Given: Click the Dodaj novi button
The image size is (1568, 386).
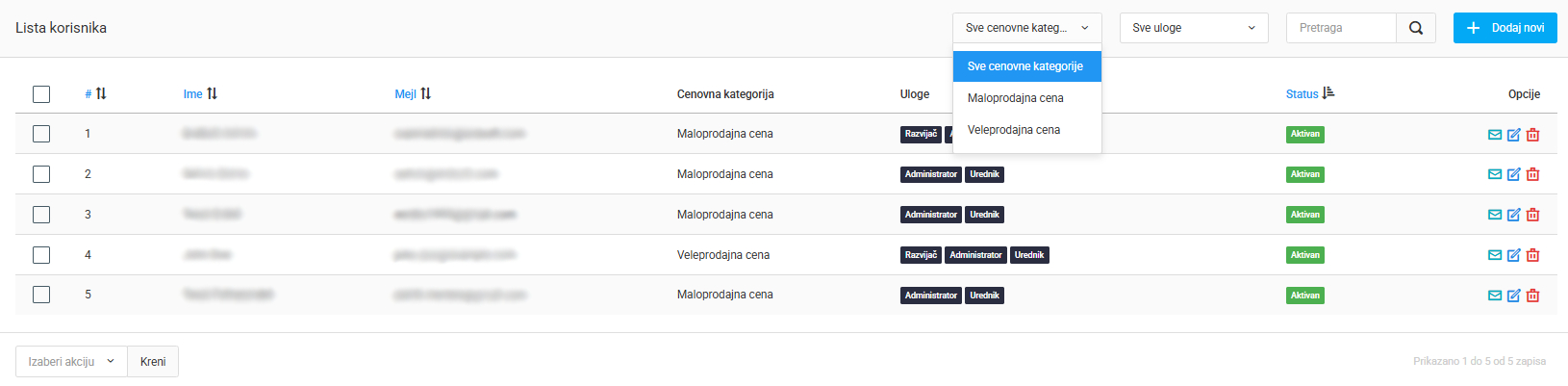Looking at the screenshot, I should coord(1505,28).
